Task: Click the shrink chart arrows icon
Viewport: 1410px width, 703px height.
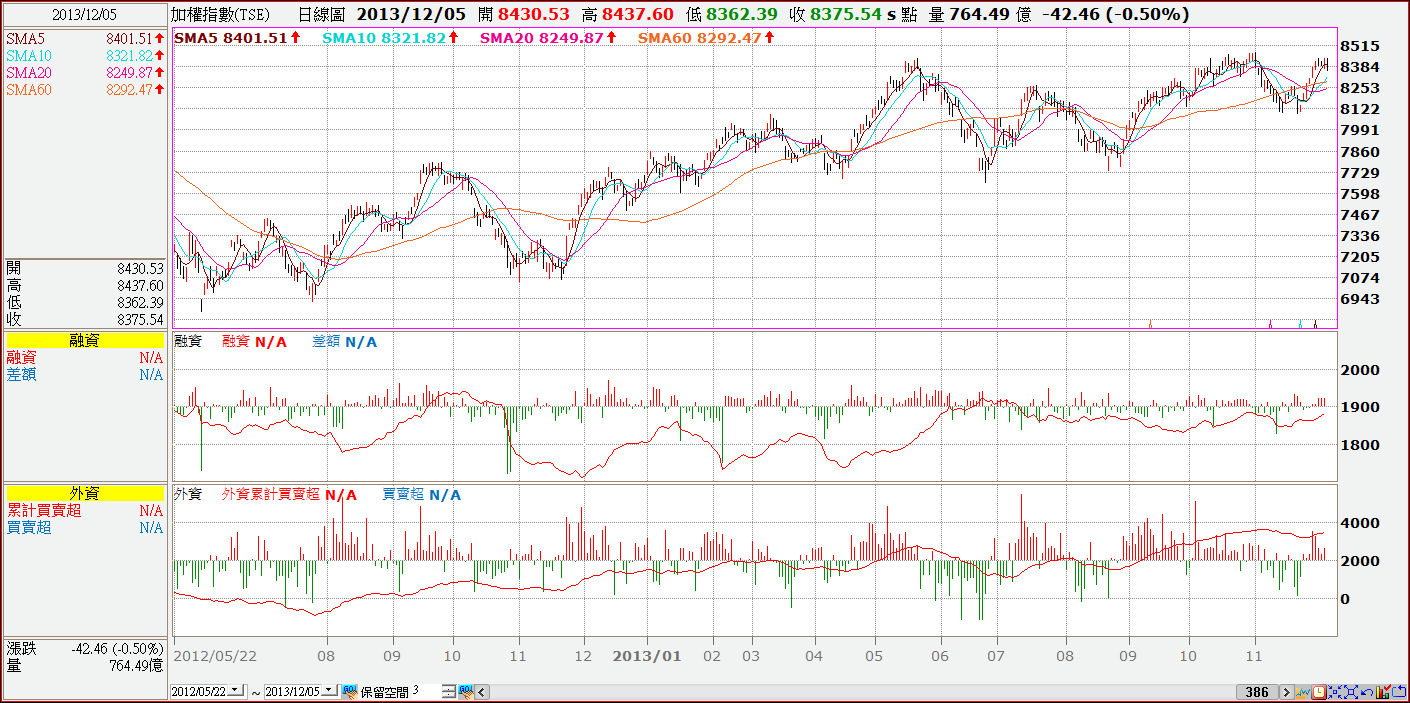Action: [x=1335, y=692]
